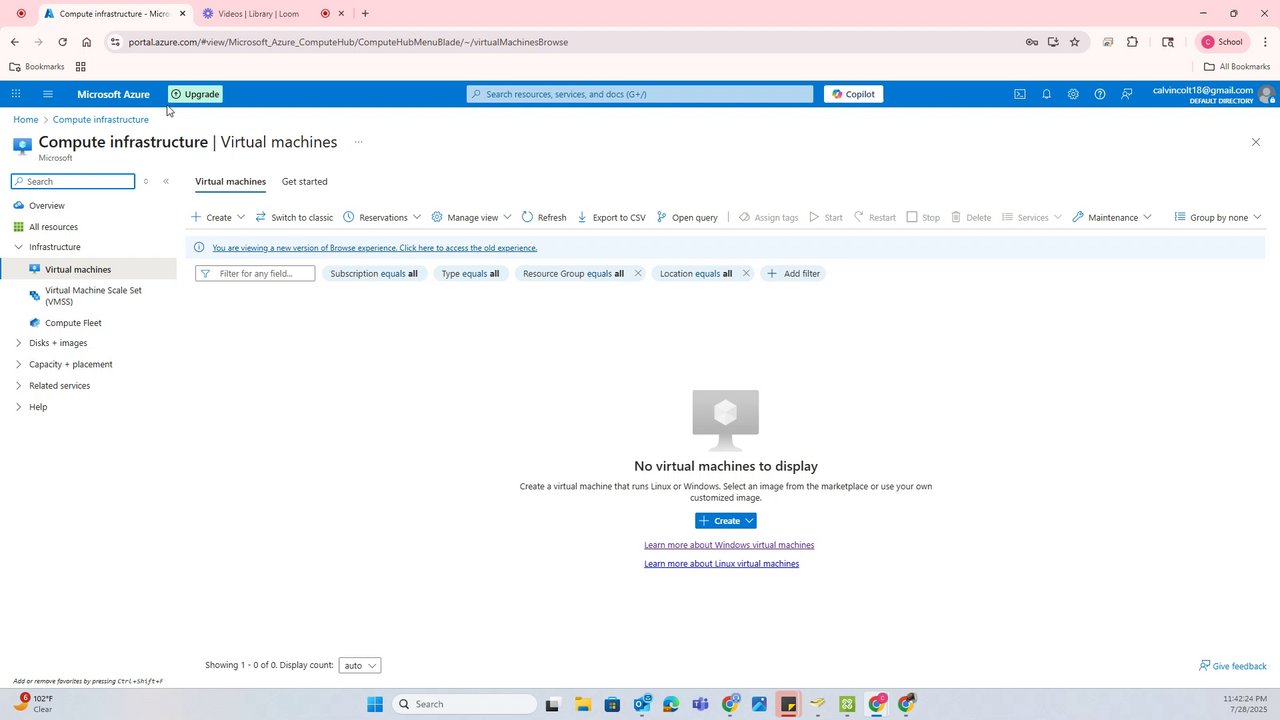Switch to the Get started tab

(304, 182)
